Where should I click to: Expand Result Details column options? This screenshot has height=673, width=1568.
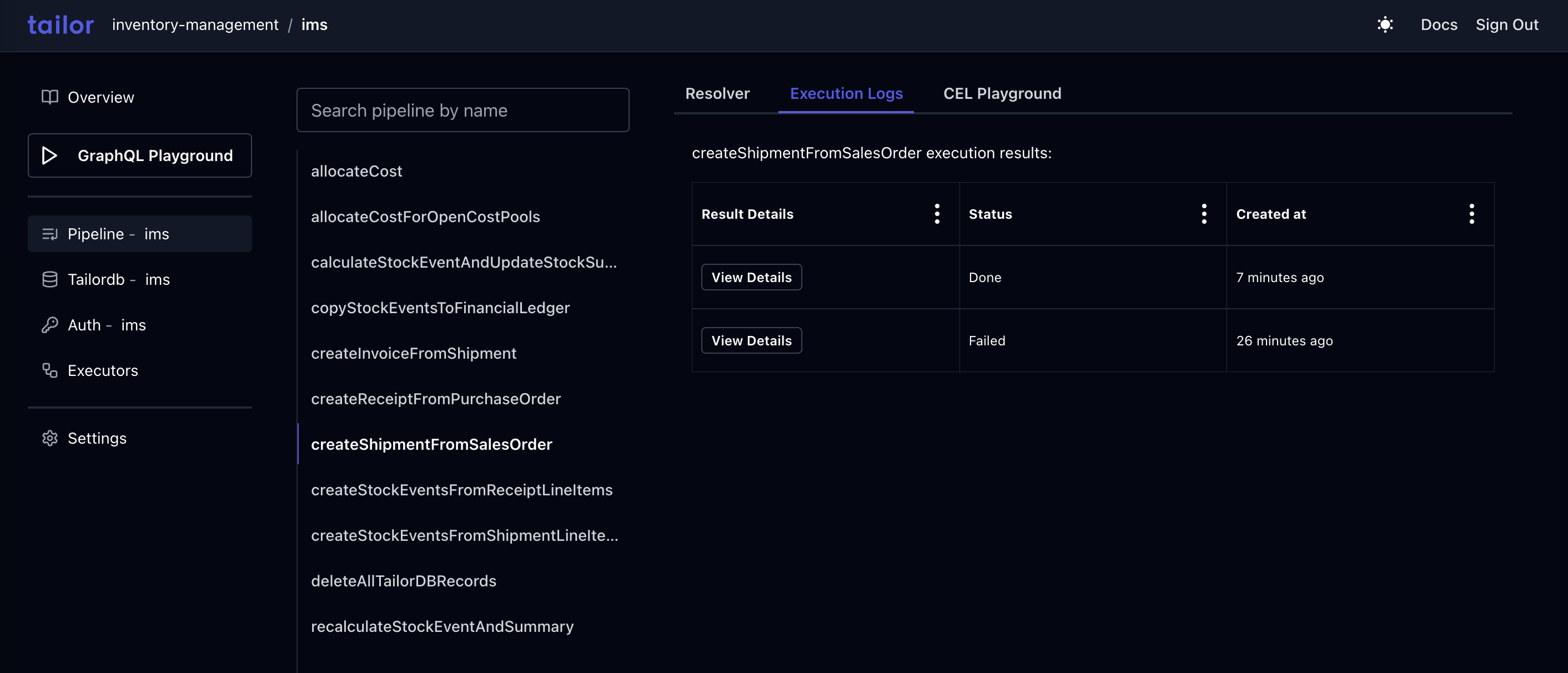pos(935,213)
